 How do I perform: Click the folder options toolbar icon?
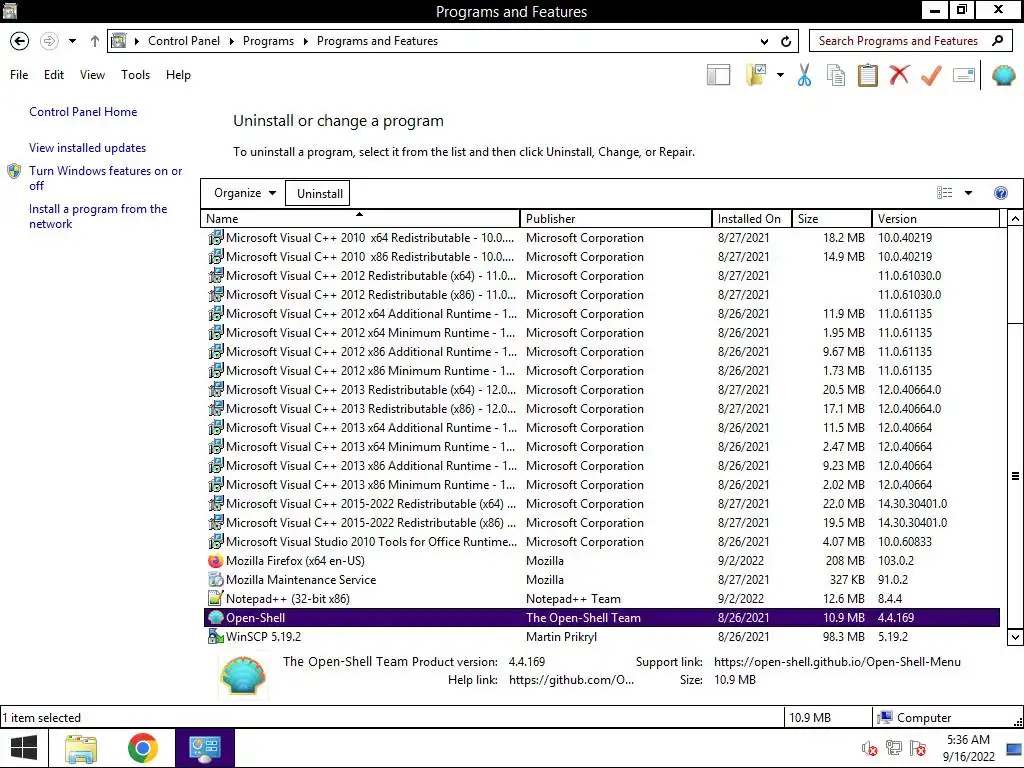tap(756, 75)
